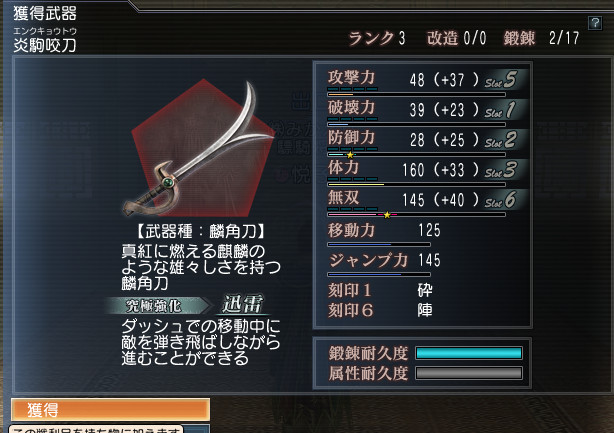The width and height of the screenshot is (614, 433).
Task: Select the 刻印1 砕 entry
Action: coord(380,290)
